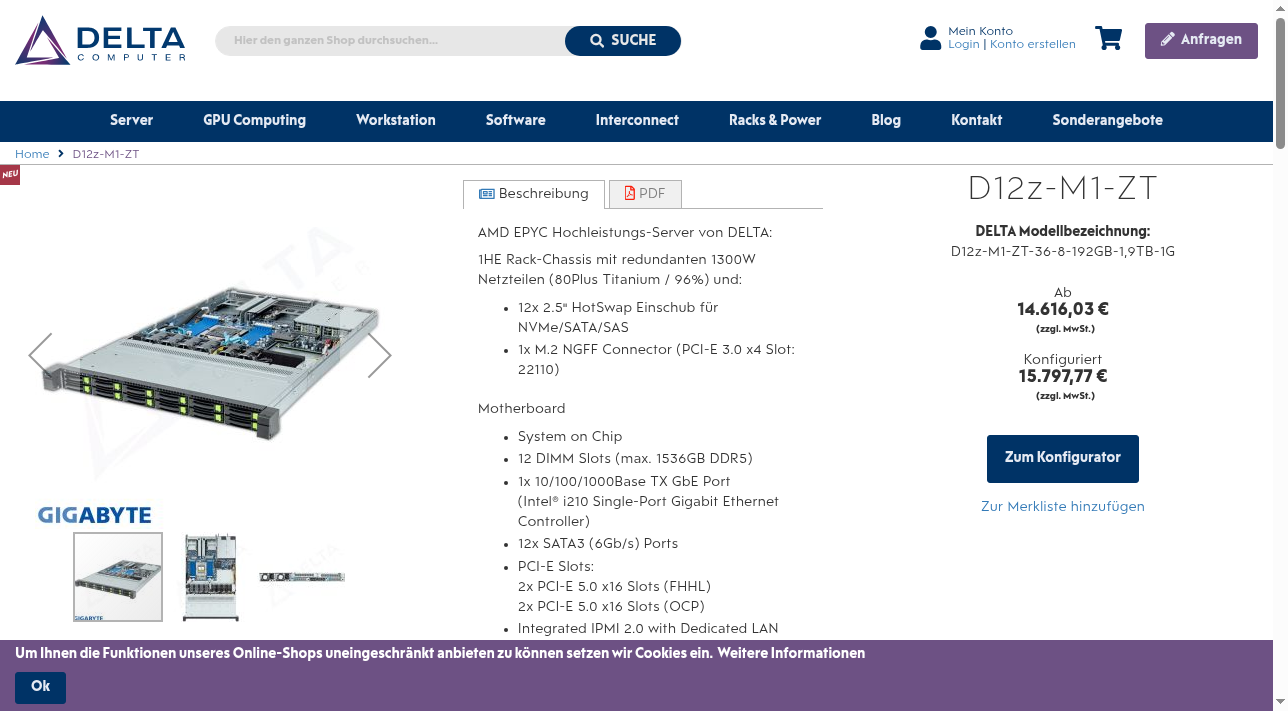Viewport: 1288px width, 711px height.
Task: Click Zum Konfigurator button
Action: tap(1063, 459)
